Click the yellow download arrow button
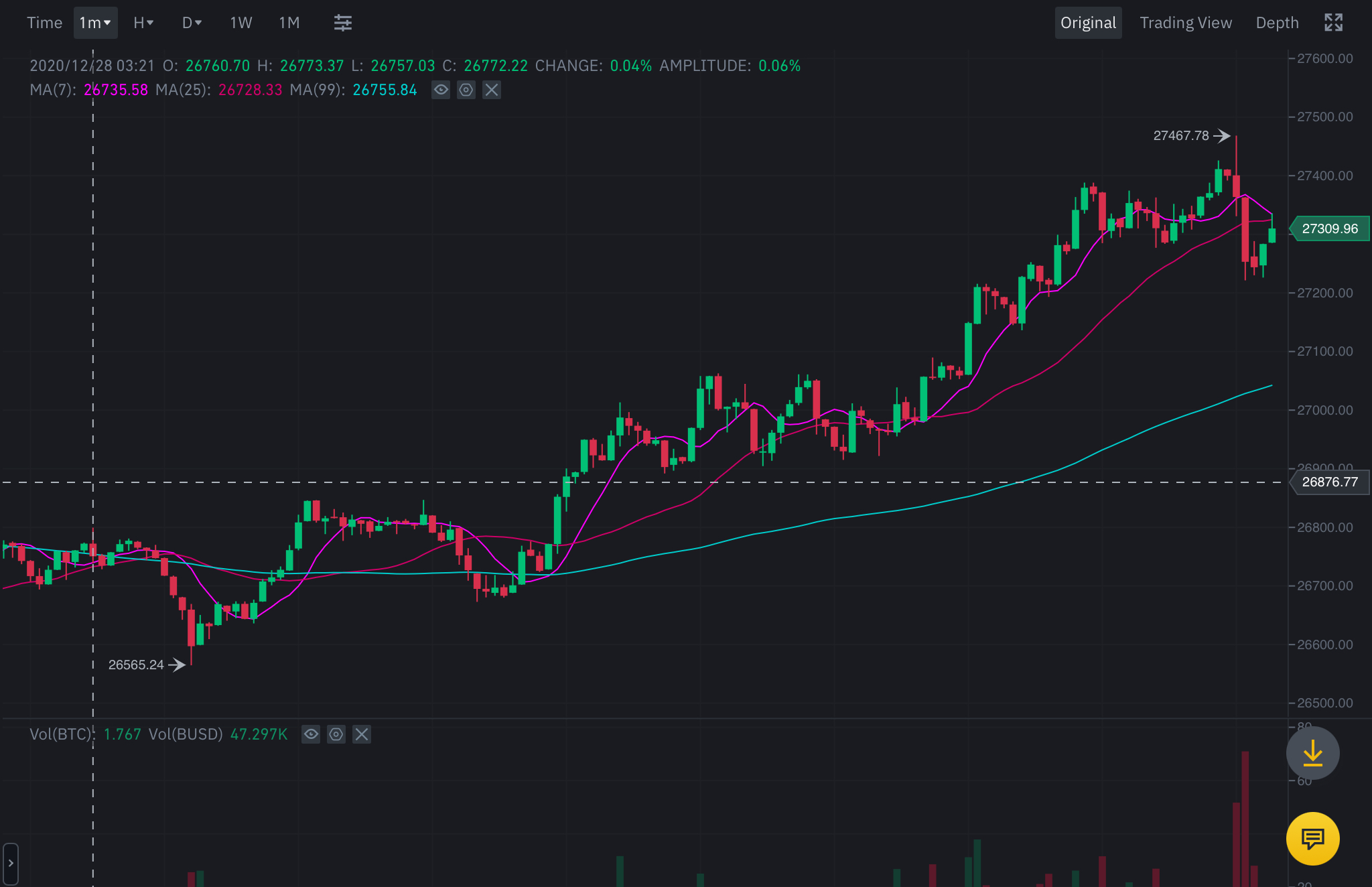This screenshot has width=1372, height=887. (1312, 753)
